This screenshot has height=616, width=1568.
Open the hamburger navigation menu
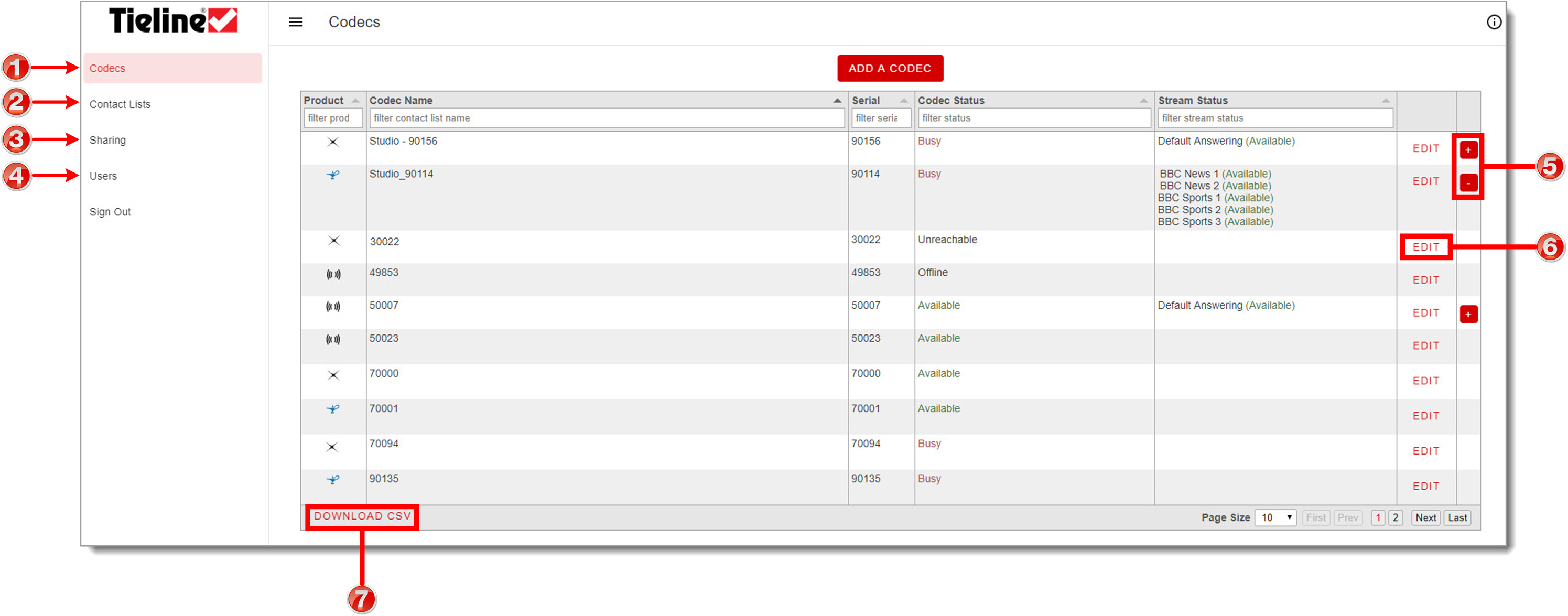(x=295, y=23)
